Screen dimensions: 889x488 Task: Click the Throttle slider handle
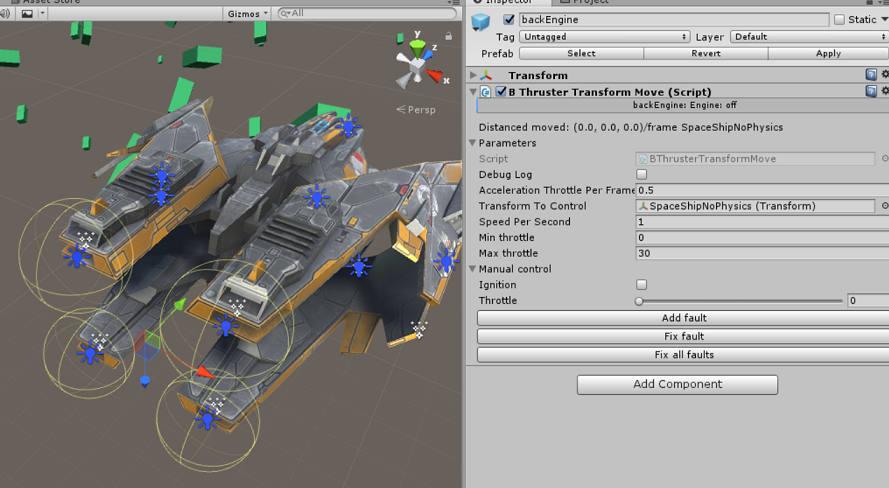pos(639,301)
